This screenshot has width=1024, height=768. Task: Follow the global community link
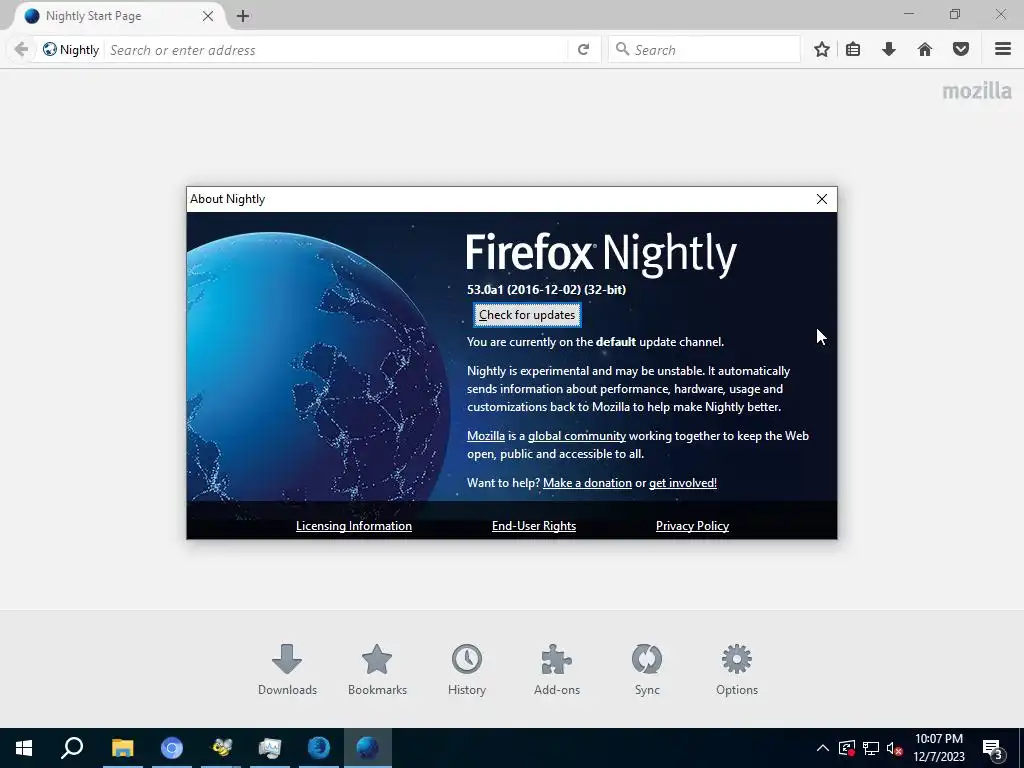(577, 436)
